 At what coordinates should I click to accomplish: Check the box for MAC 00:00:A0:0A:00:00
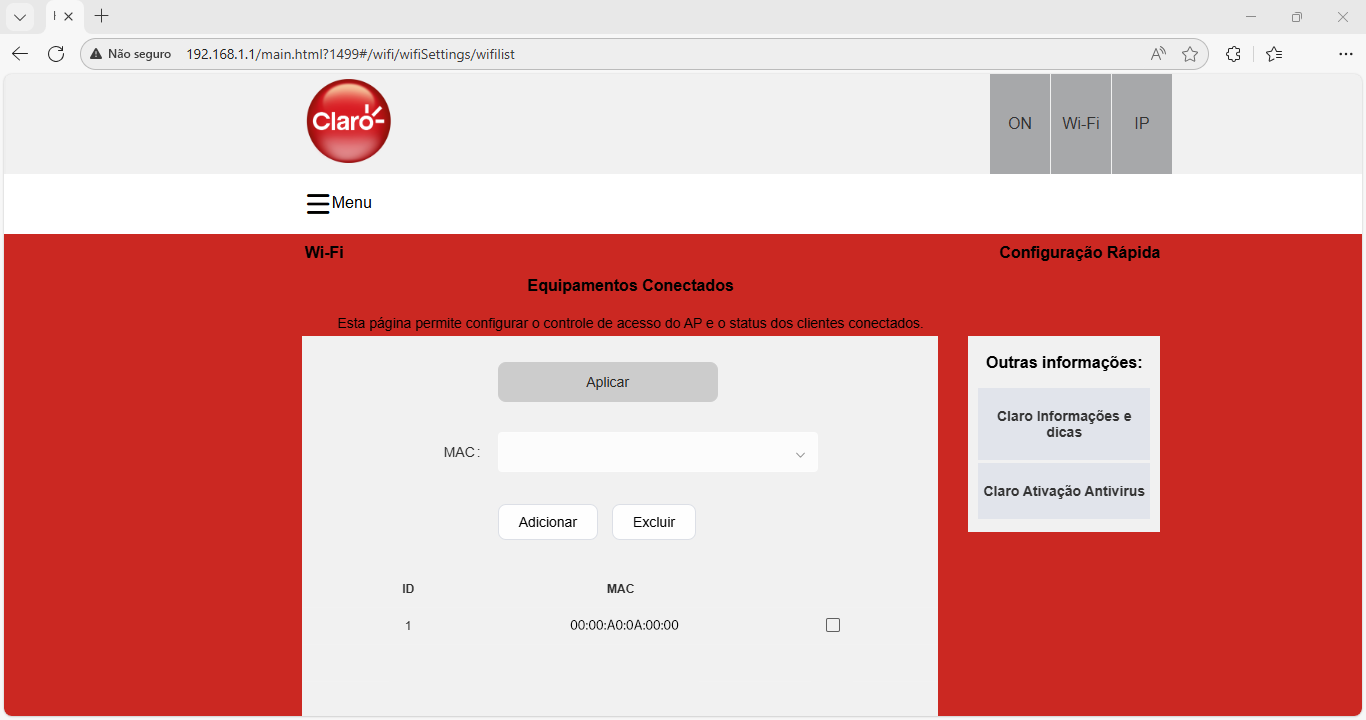pos(833,625)
